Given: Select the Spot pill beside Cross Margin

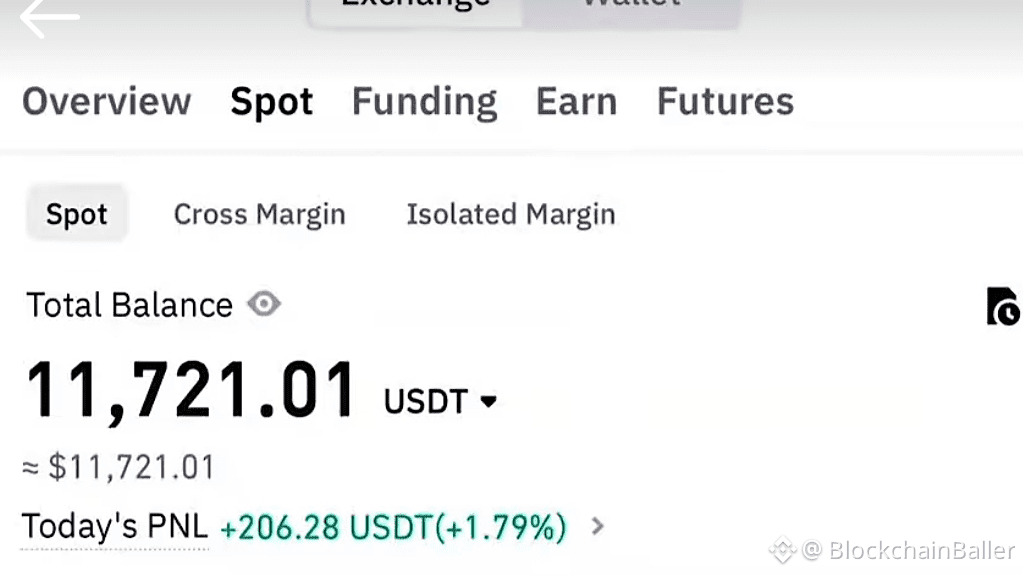Looking at the screenshot, I should [x=77, y=214].
